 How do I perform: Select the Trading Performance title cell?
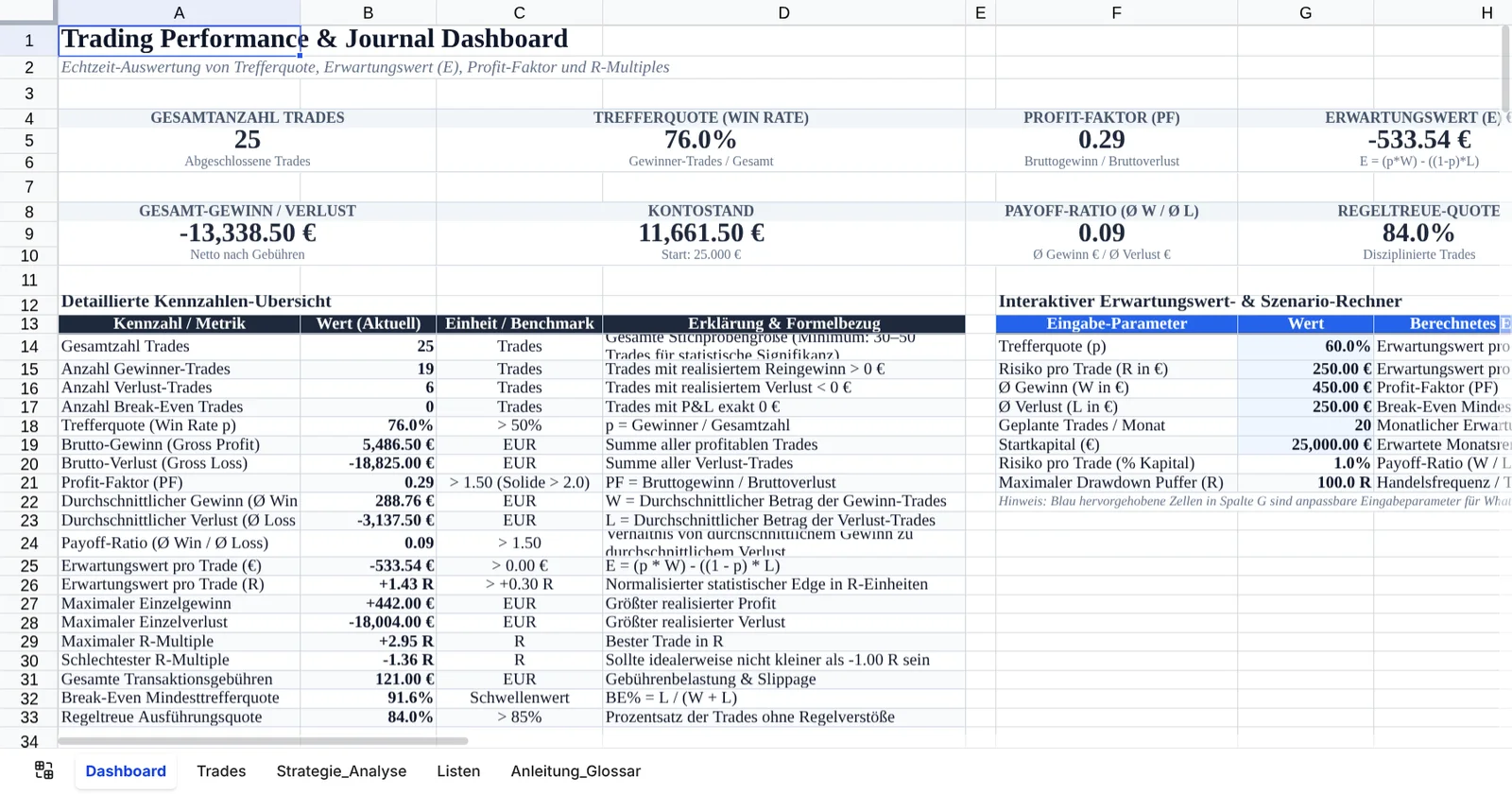[x=179, y=40]
